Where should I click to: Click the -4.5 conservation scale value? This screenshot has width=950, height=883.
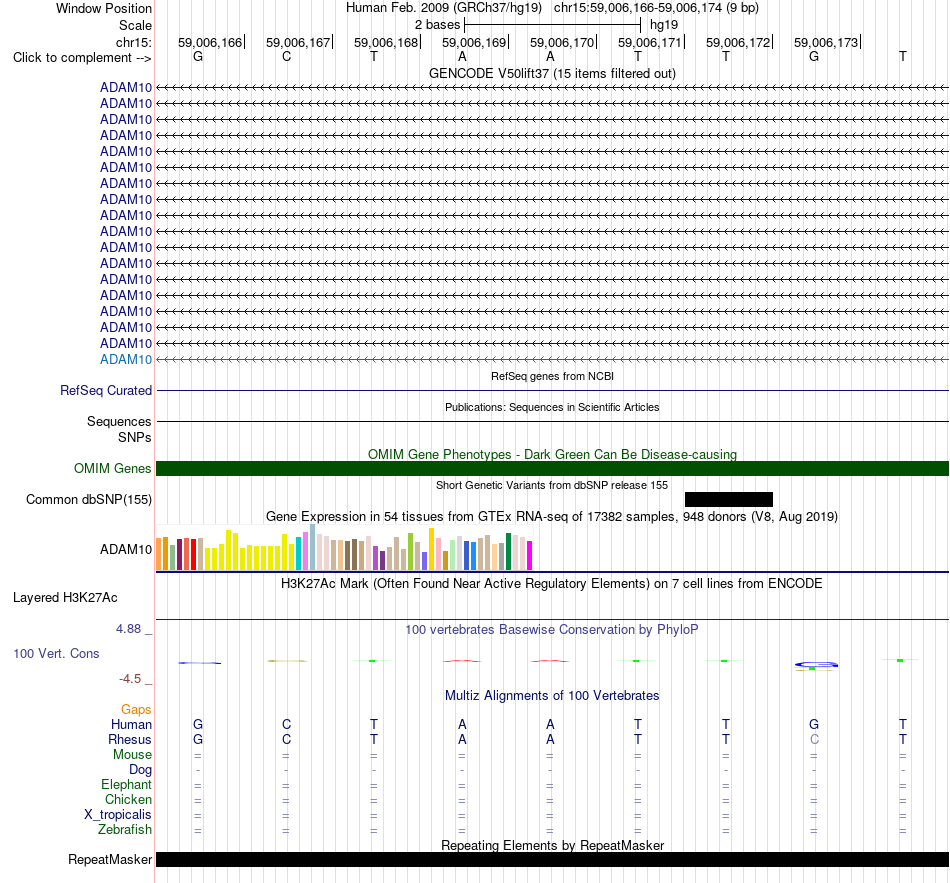pyautogui.click(x=130, y=679)
